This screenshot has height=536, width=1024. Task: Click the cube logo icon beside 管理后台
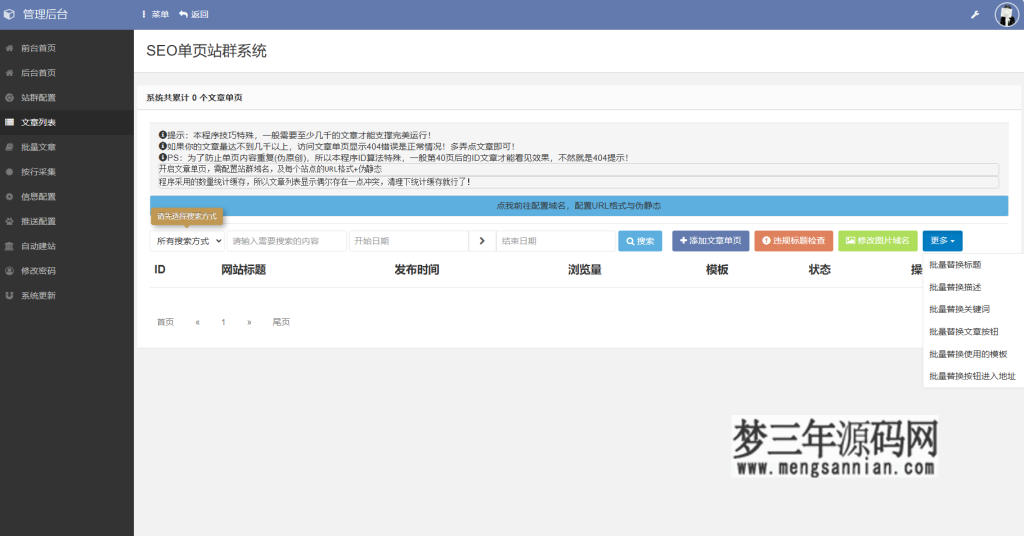click(x=9, y=14)
